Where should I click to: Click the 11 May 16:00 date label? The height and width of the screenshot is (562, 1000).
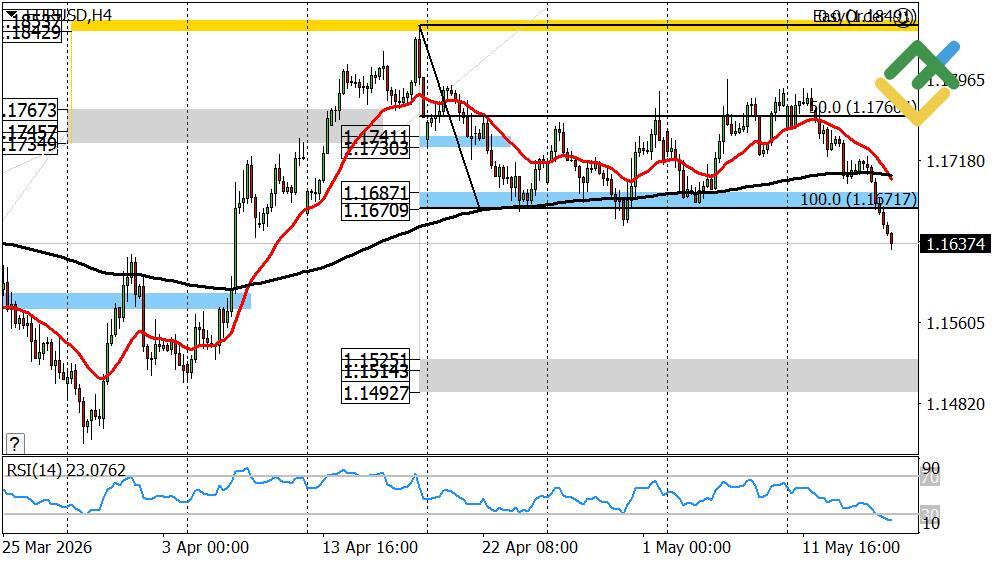[851, 547]
